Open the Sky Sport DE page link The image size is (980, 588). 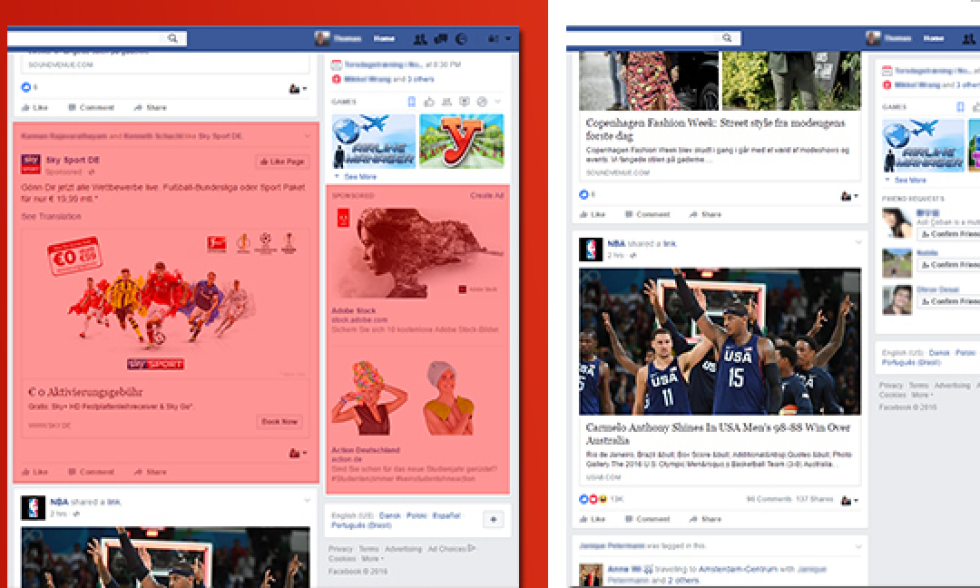72,160
